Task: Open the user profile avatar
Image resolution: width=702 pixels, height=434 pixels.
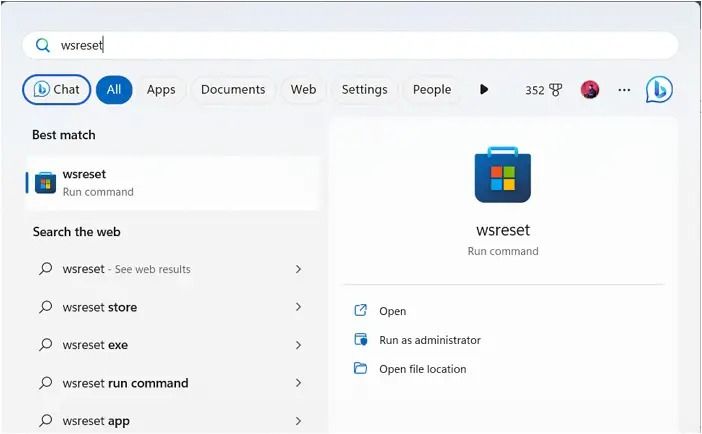Action: (x=590, y=90)
